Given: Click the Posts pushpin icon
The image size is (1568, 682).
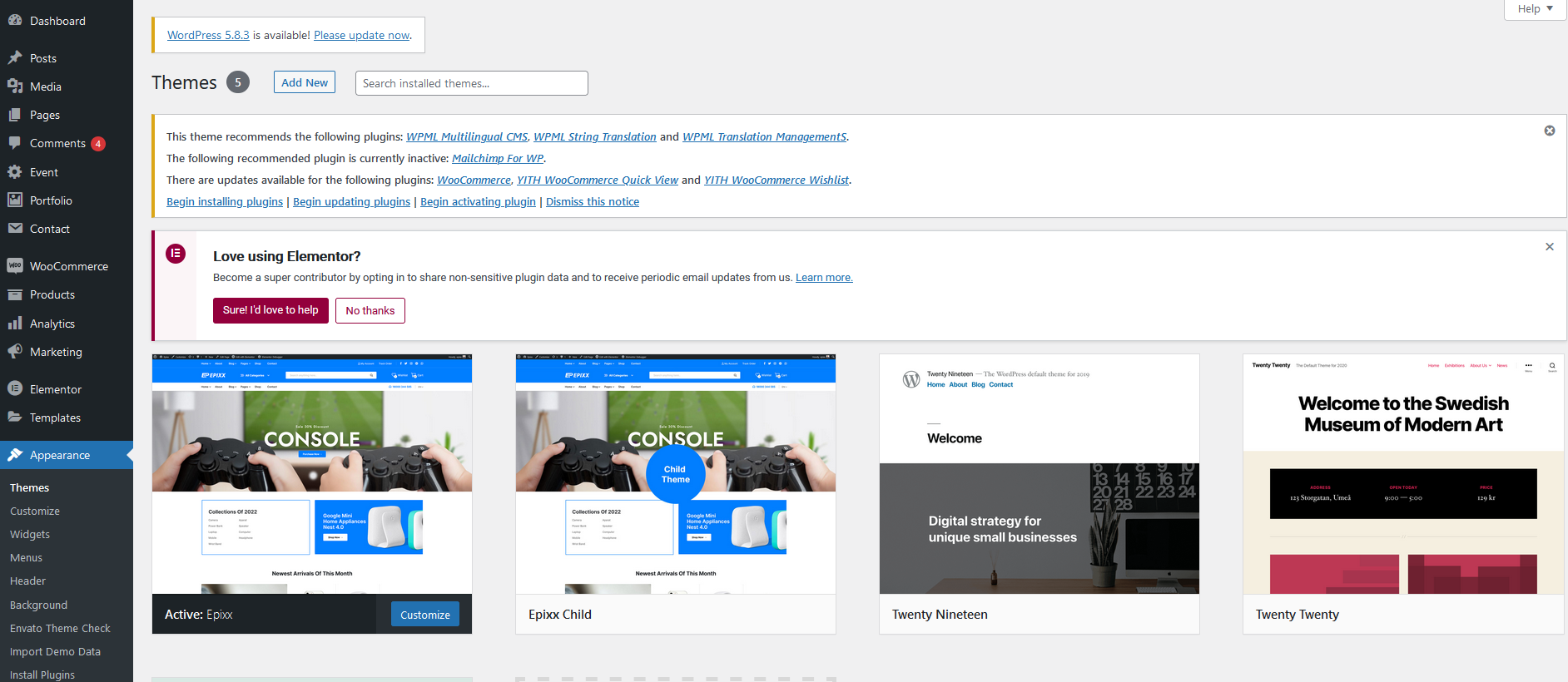Looking at the screenshot, I should (x=15, y=58).
